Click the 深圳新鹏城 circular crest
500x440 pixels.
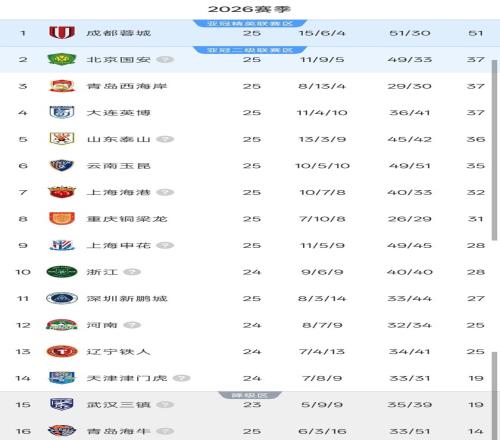[x=62, y=298]
